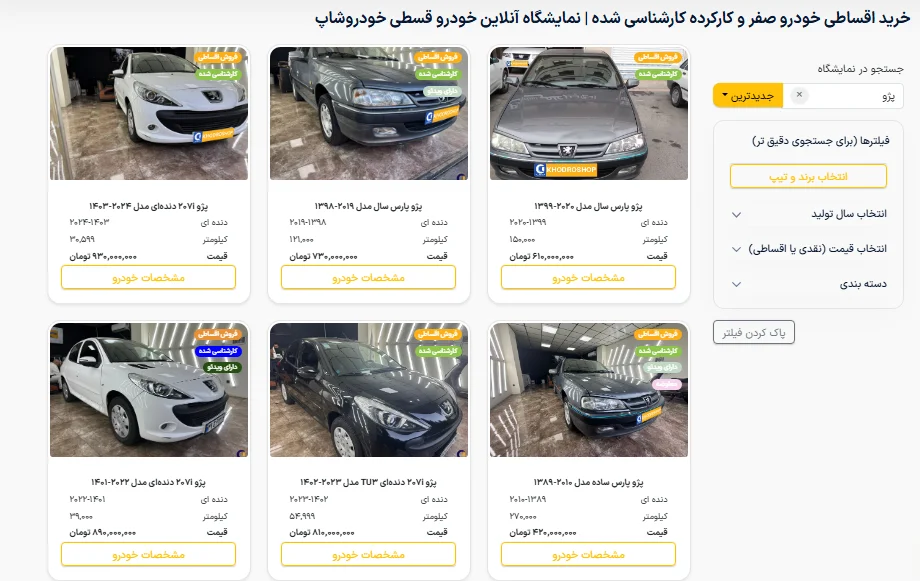Open the title link پژو 207 دنده‌ای TU3 مدل 2023
The image size is (920, 581).
368,482
